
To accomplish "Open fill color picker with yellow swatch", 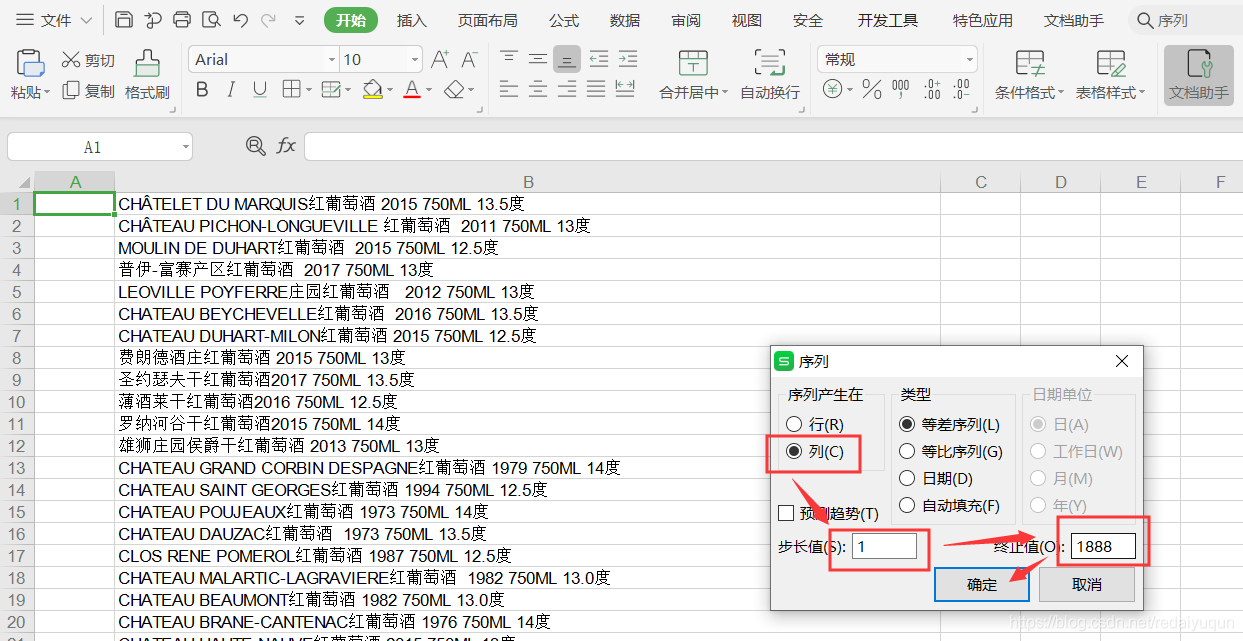I will coord(372,90).
